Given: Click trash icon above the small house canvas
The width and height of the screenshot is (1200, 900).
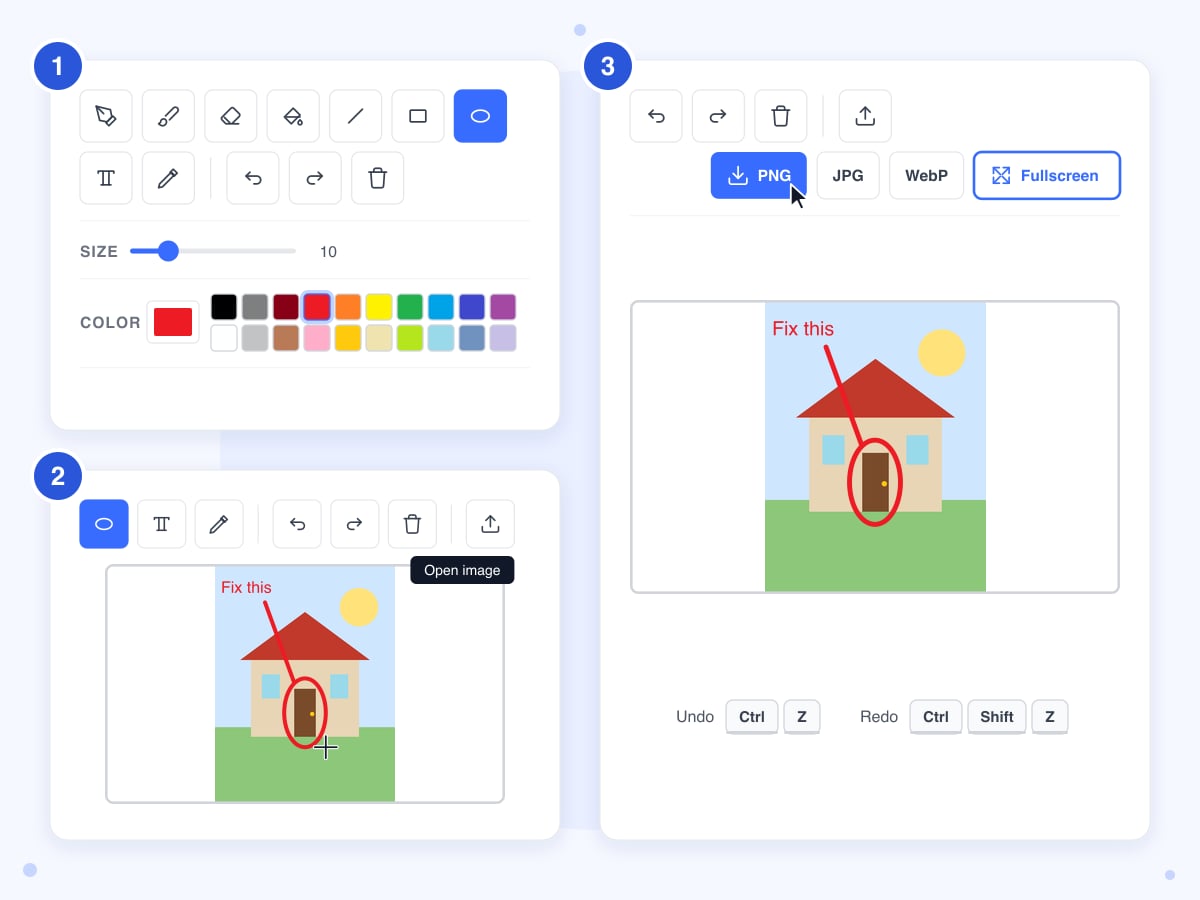Looking at the screenshot, I should (x=412, y=524).
